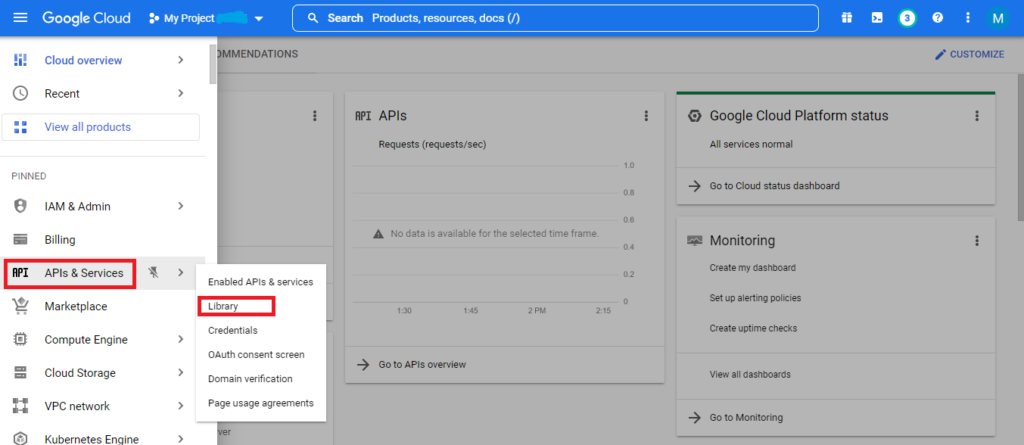The width and height of the screenshot is (1024, 445).
Task: Focus the Search products, resources, docs field
Action: (555, 18)
